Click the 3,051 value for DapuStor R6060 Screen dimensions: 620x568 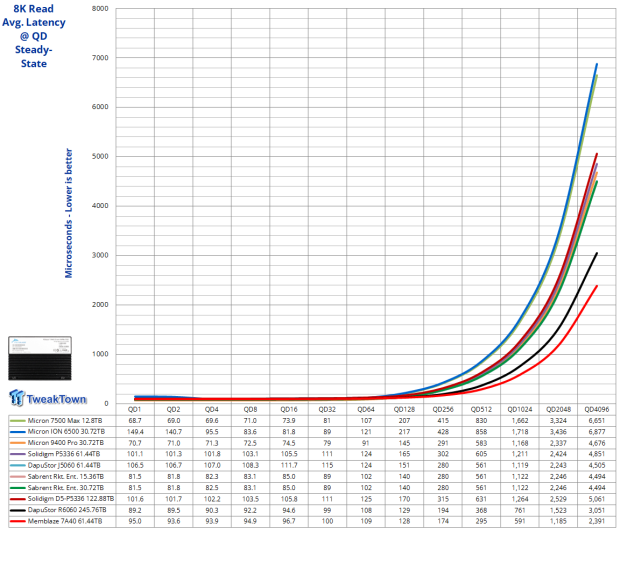click(x=597, y=510)
